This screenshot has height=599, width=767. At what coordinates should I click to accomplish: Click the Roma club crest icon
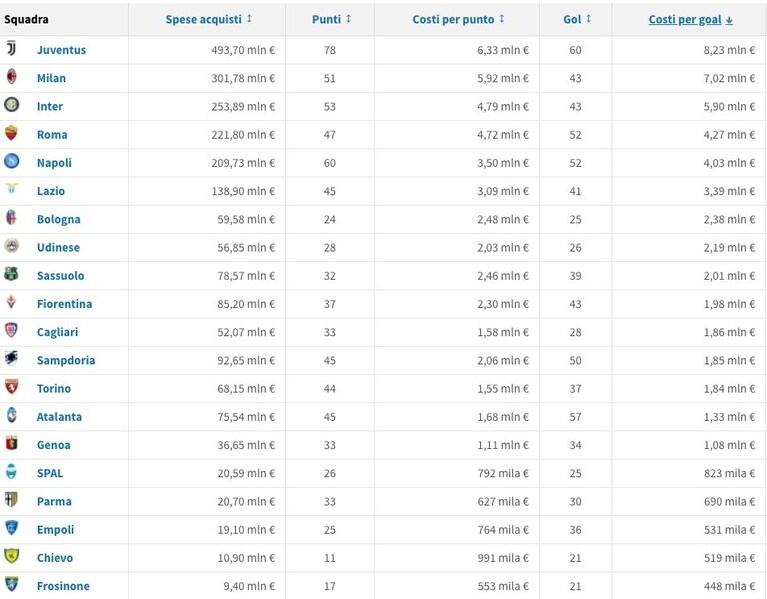pos(11,133)
